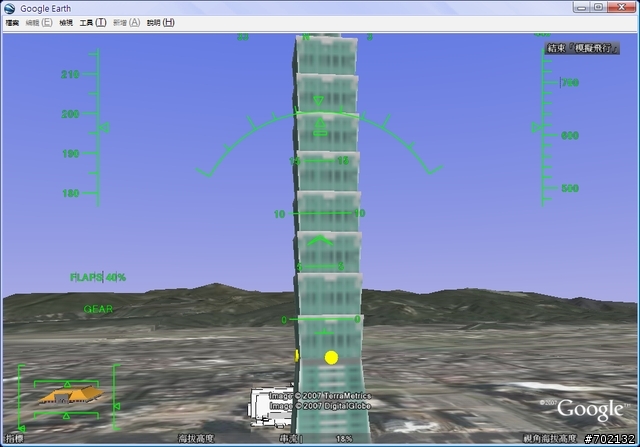
Task: Close the Google Earth window
Action: [622, 7]
